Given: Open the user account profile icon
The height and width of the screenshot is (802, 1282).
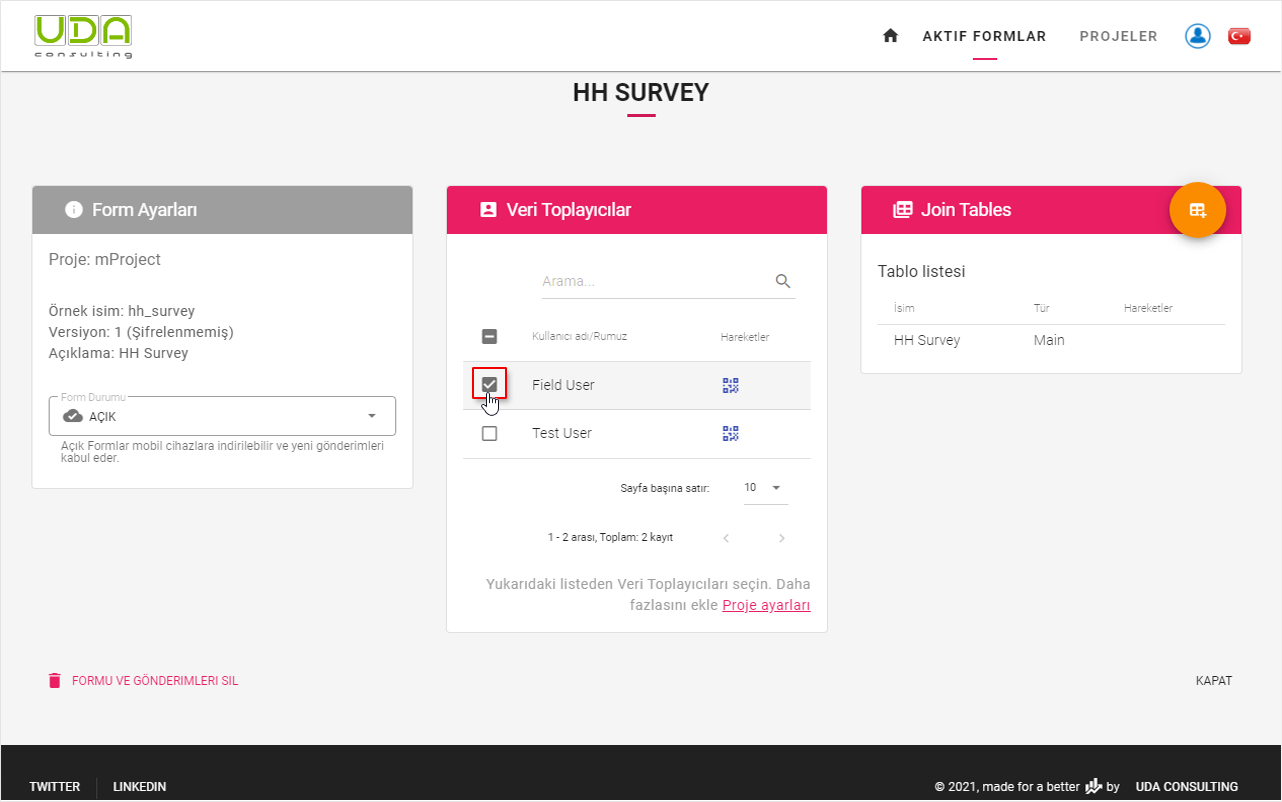Looking at the screenshot, I should click(x=1198, y=36).
